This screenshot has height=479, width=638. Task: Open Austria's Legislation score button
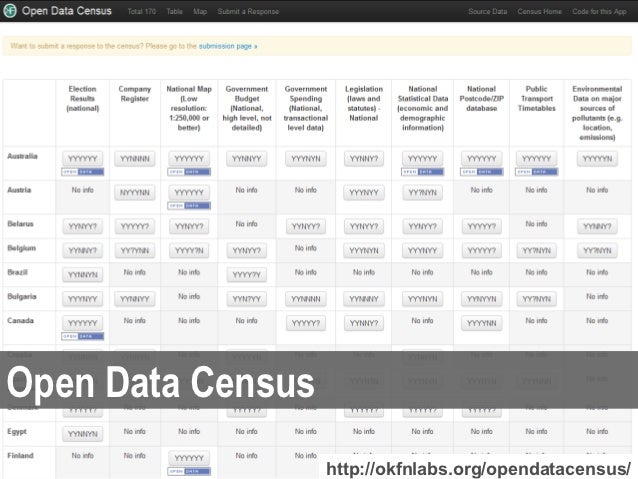(x=364, y=192)
